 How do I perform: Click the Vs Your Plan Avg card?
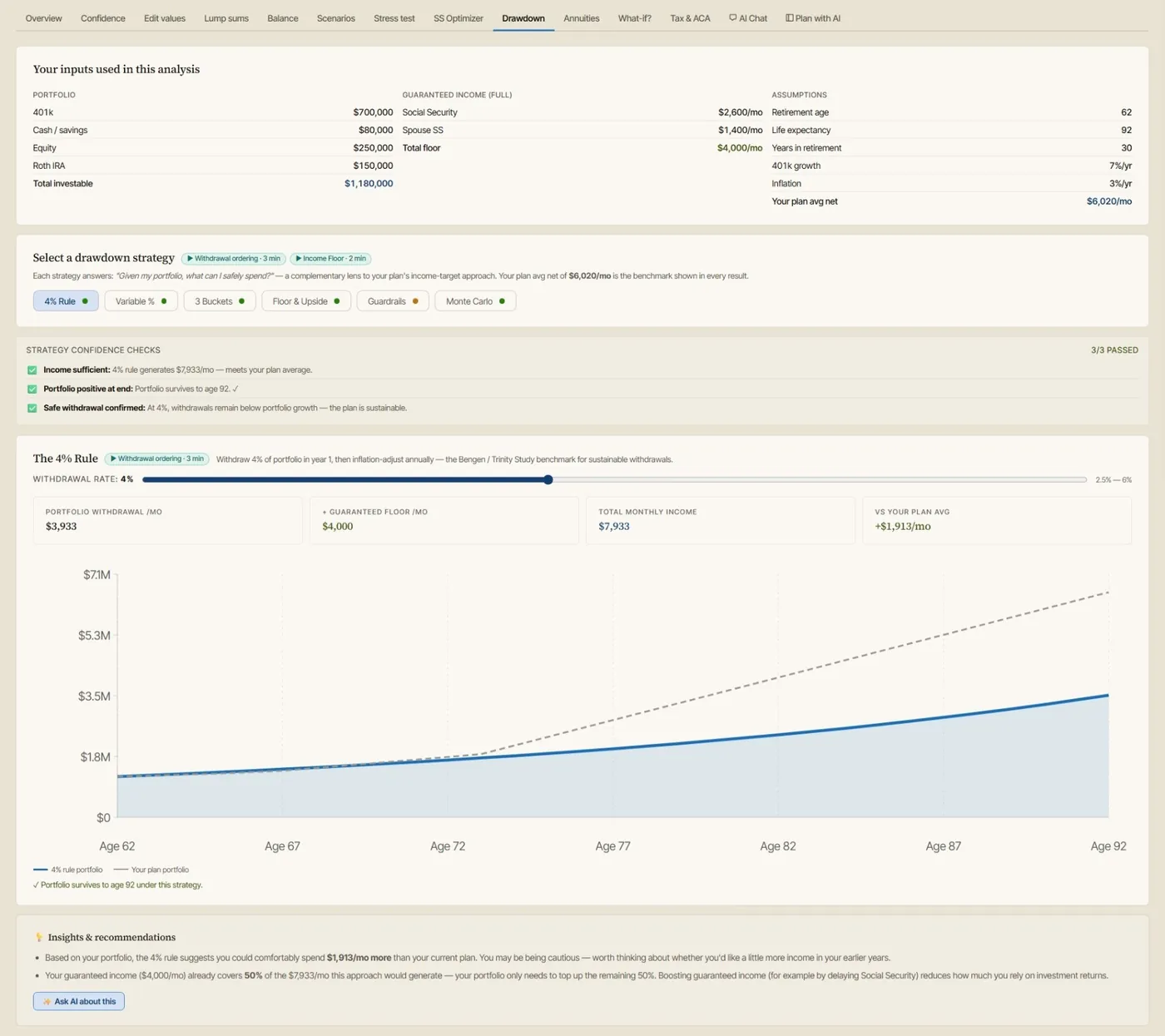pyautogui.click(x=997, y=520)
